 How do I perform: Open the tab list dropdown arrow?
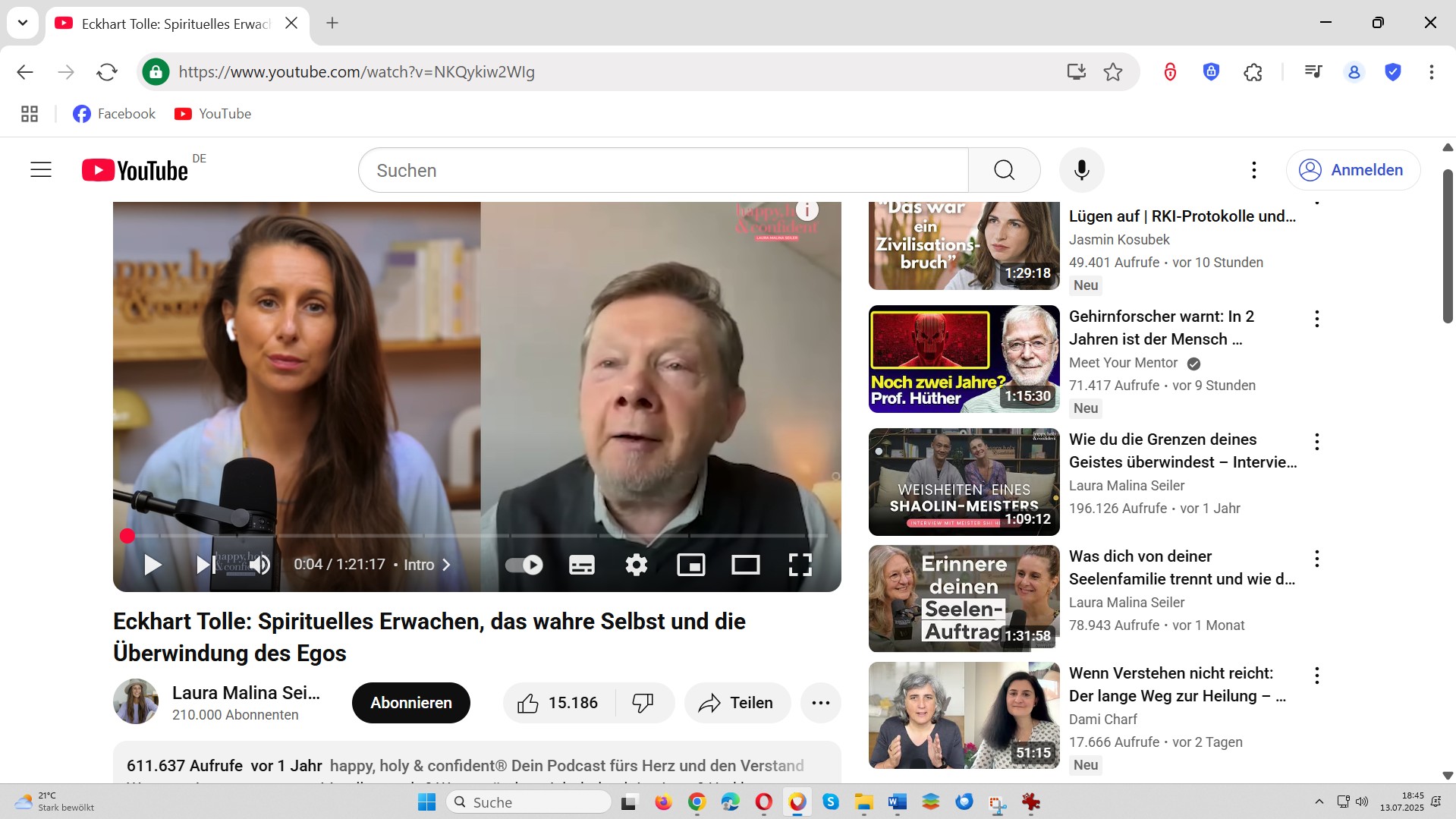pos(23,23)
